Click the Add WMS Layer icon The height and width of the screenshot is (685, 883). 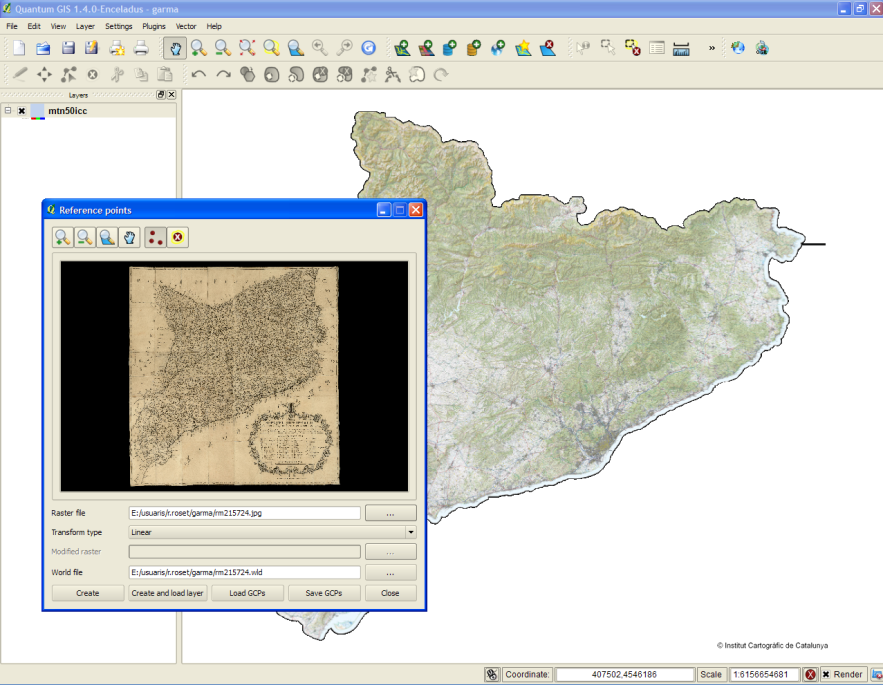coord(498,48)
